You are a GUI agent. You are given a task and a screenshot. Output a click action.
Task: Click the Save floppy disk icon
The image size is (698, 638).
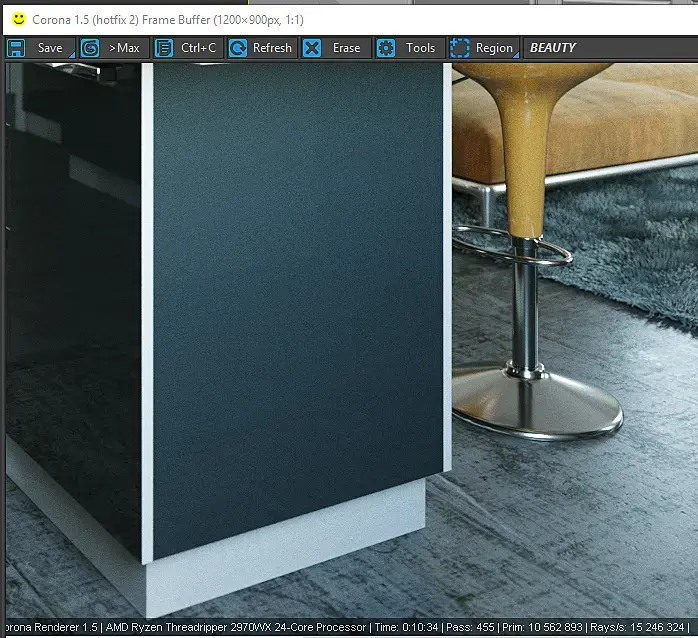[x=16, y=48]
